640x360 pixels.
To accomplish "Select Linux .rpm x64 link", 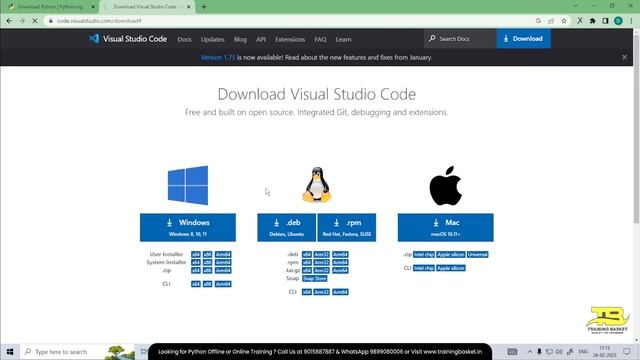I will point(307,262).
